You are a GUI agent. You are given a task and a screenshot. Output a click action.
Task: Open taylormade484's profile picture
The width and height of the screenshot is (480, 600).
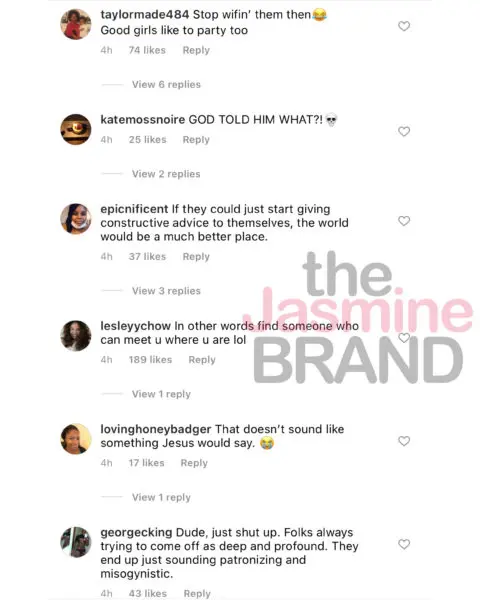point(76,24)
